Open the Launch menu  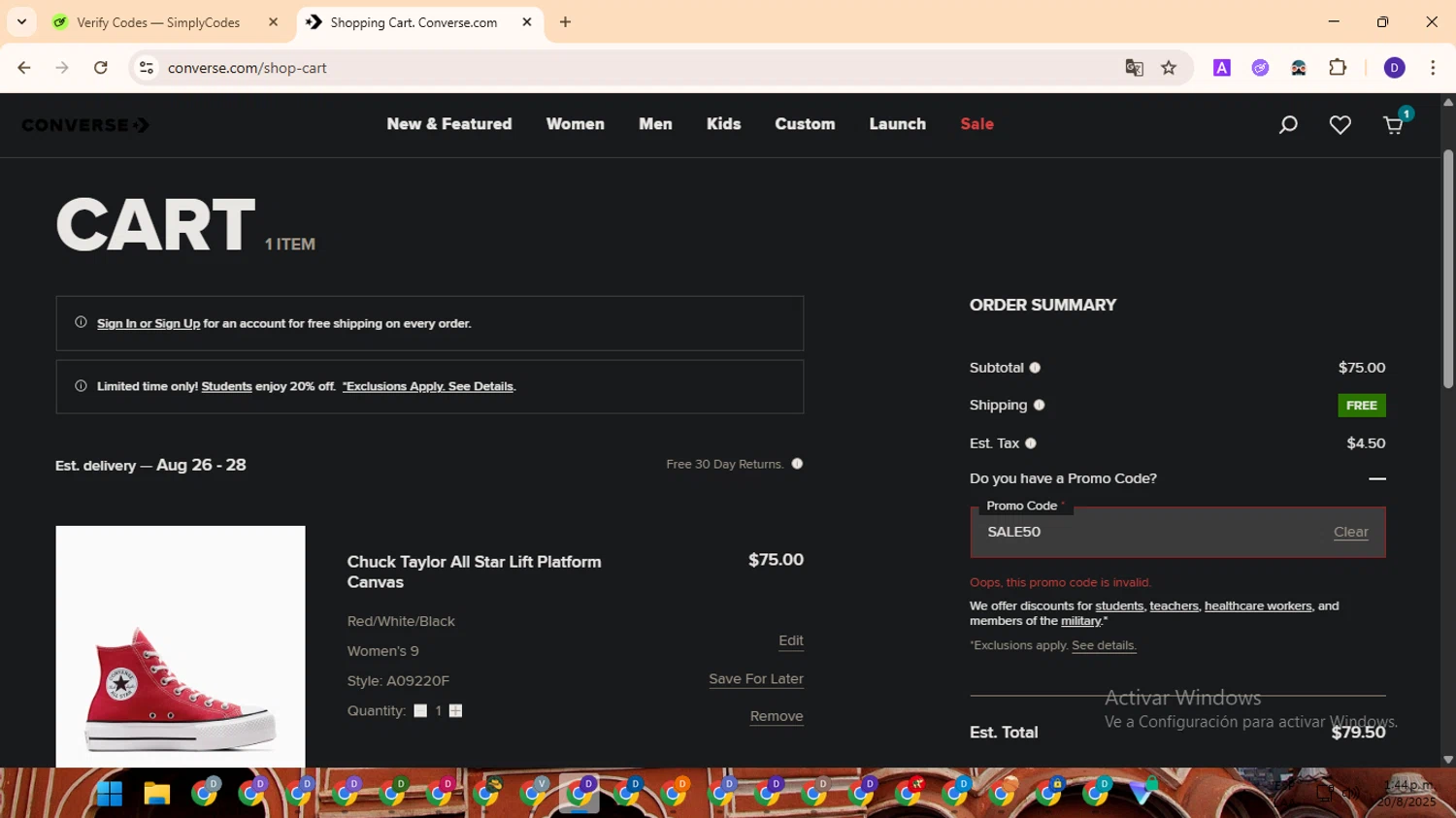(898, 124)
